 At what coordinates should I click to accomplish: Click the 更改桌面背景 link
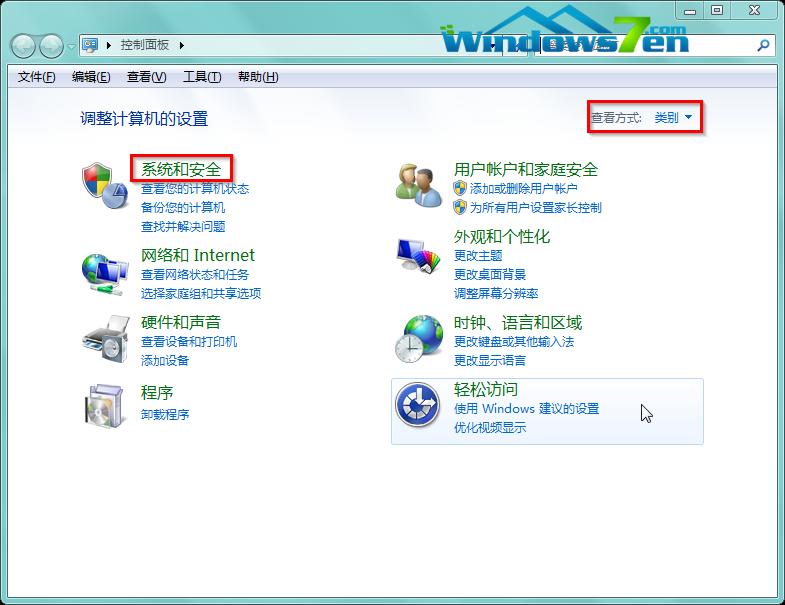point(490,274)
